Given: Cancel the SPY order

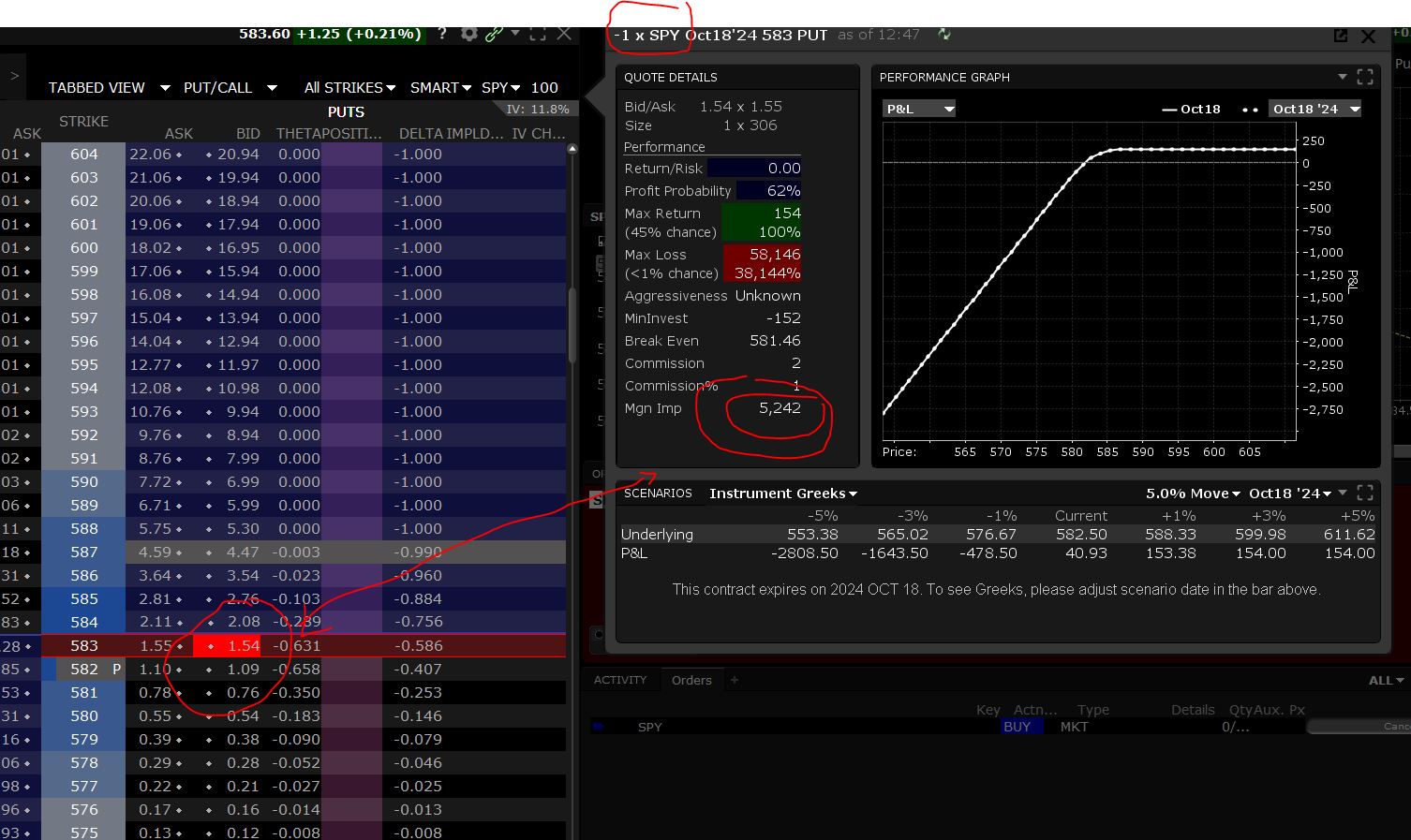Looking at the screenshot, I should click(x=1359, y=727).
